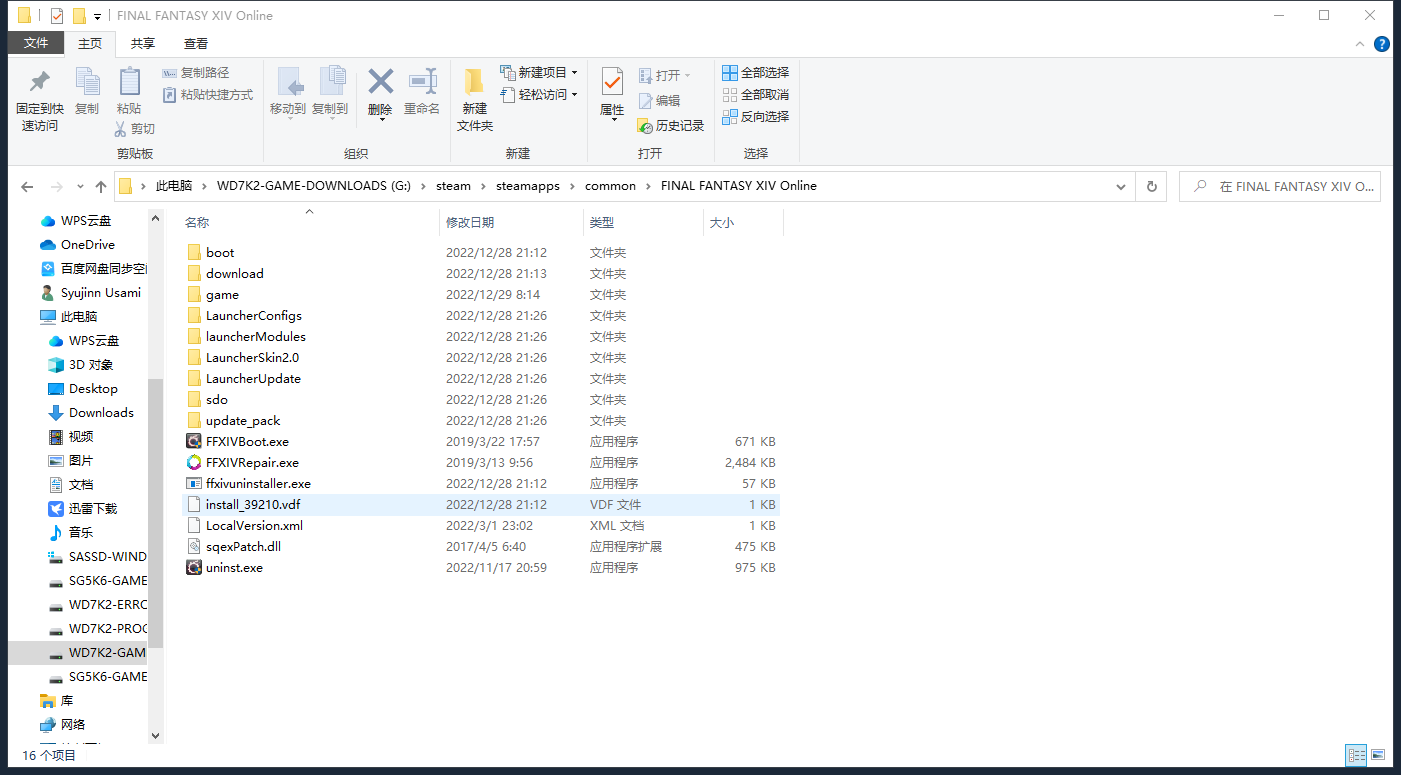The width and height of the screenshot is (1401, 775).
Task: Click the 粘贴 (paste) clipboard icon
Action: point(129,82)
